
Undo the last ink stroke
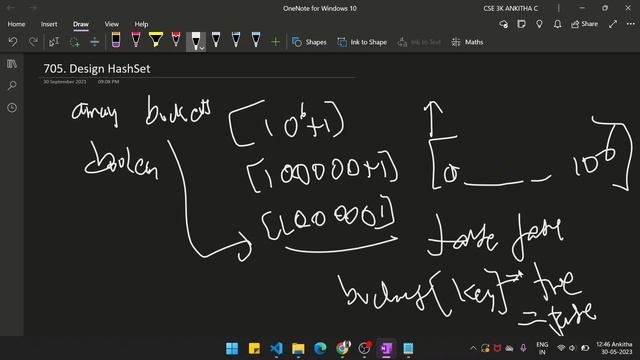(13, 42)
